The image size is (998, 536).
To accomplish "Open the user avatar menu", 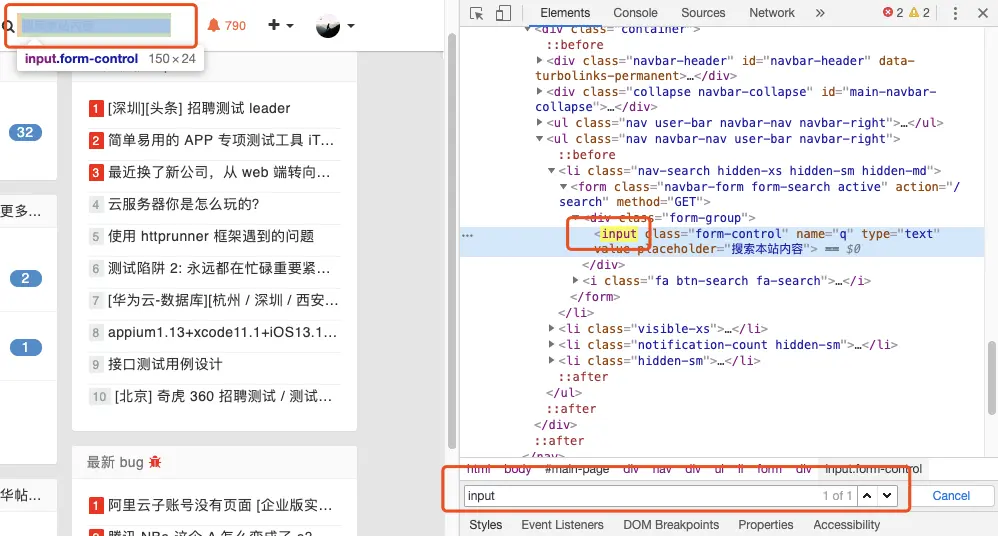I will [x=335, y=26].
